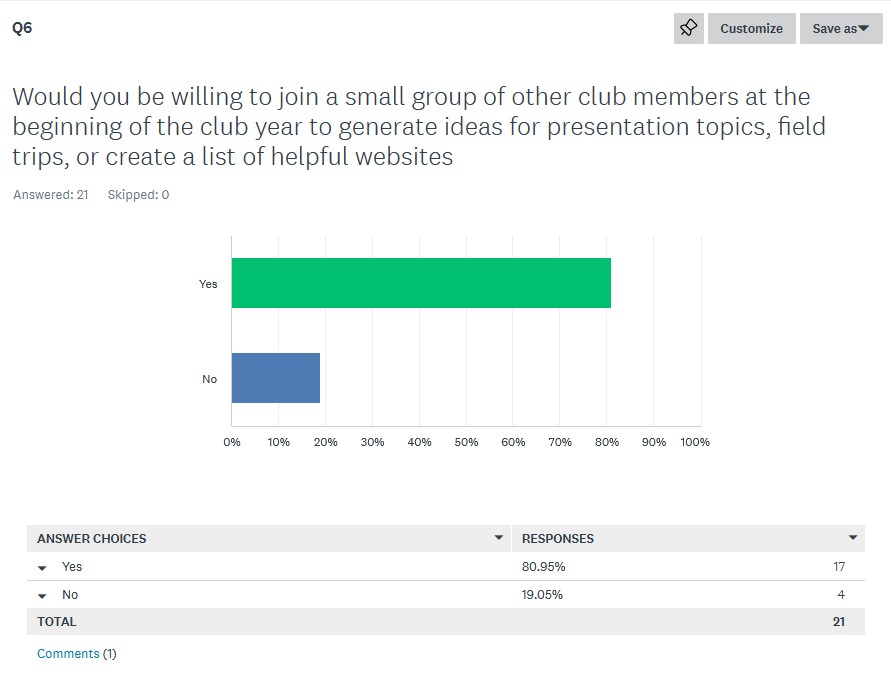This screenshot has height=698, width=891.
Task: Select the green Yes bar in chart
Action: pos(421,282)
